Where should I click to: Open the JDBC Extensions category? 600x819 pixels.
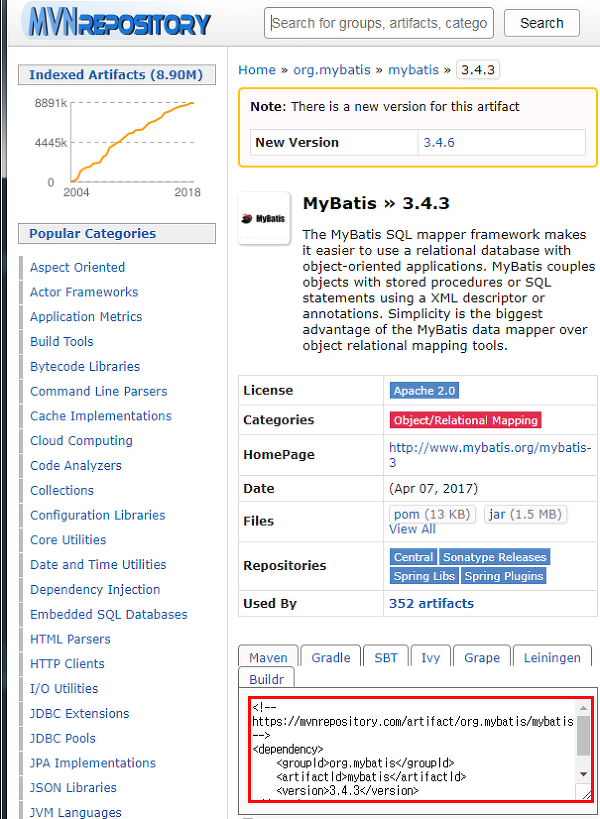(79, 713)
